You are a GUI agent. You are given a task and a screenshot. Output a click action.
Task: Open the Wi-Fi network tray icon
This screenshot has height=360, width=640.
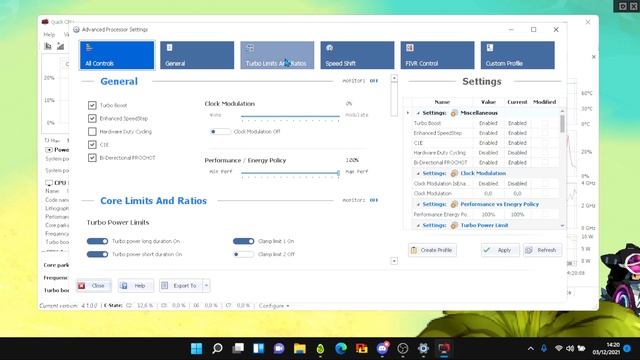pyautogui.click(x=559, y=348)
